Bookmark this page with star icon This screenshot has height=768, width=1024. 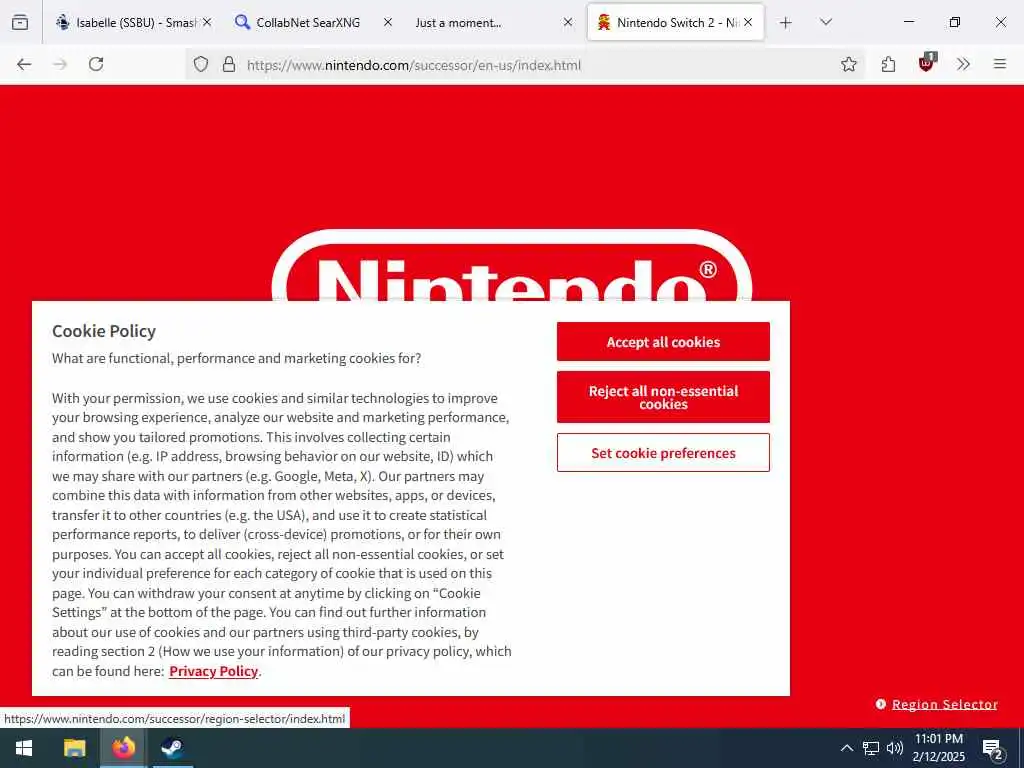pos(848,64)
